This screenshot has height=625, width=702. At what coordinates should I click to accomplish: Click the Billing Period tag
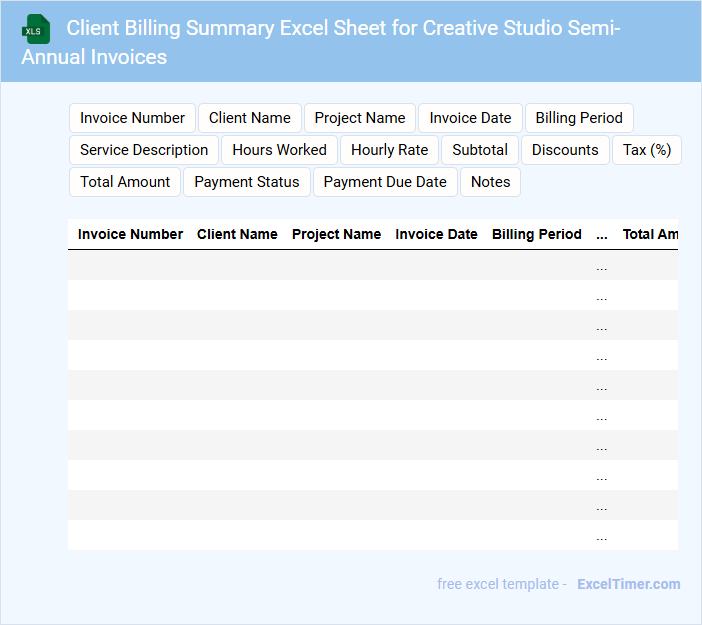(579, 118)
